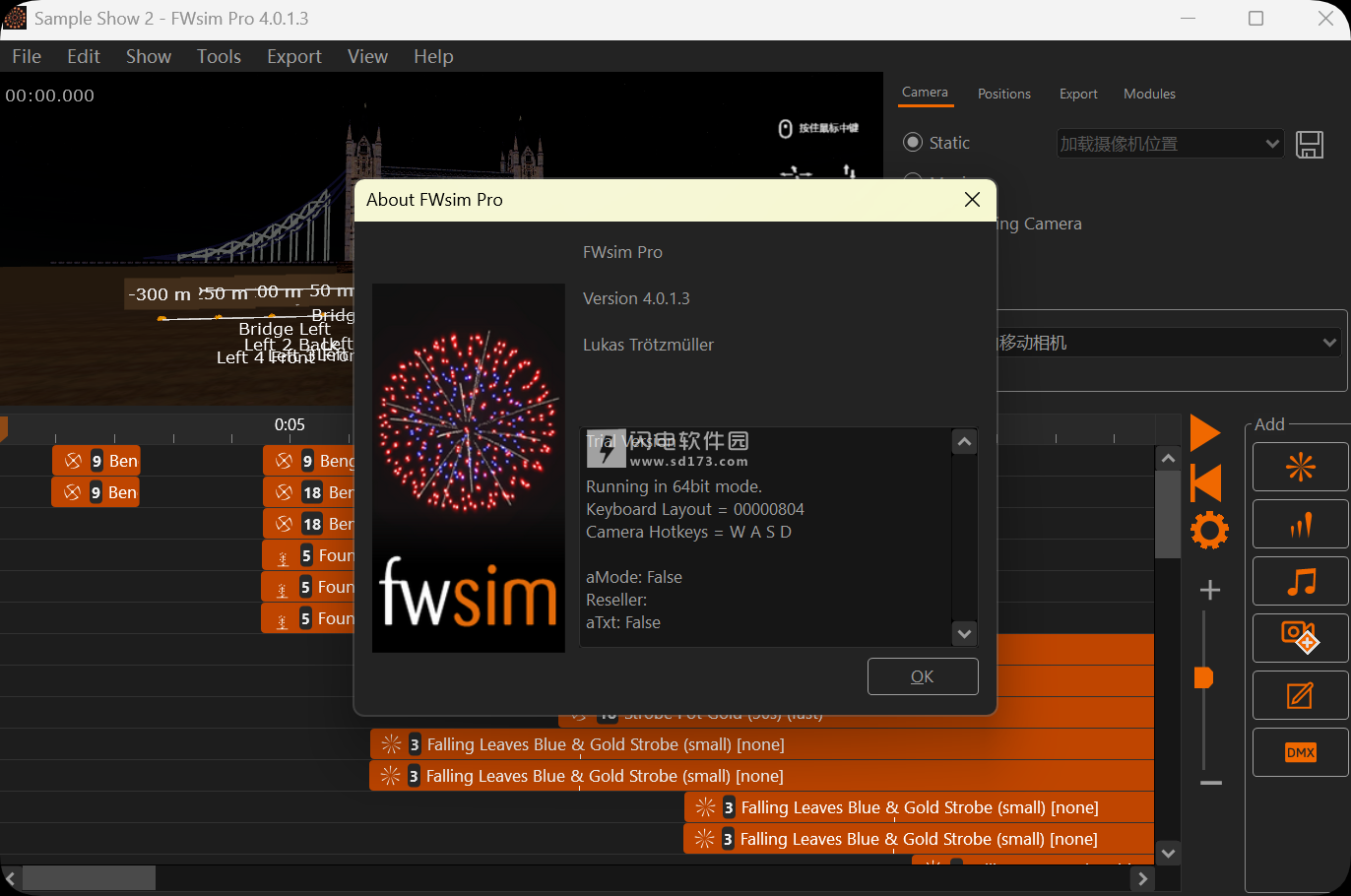
Task: Open the Edit menu
Action: 84,56
